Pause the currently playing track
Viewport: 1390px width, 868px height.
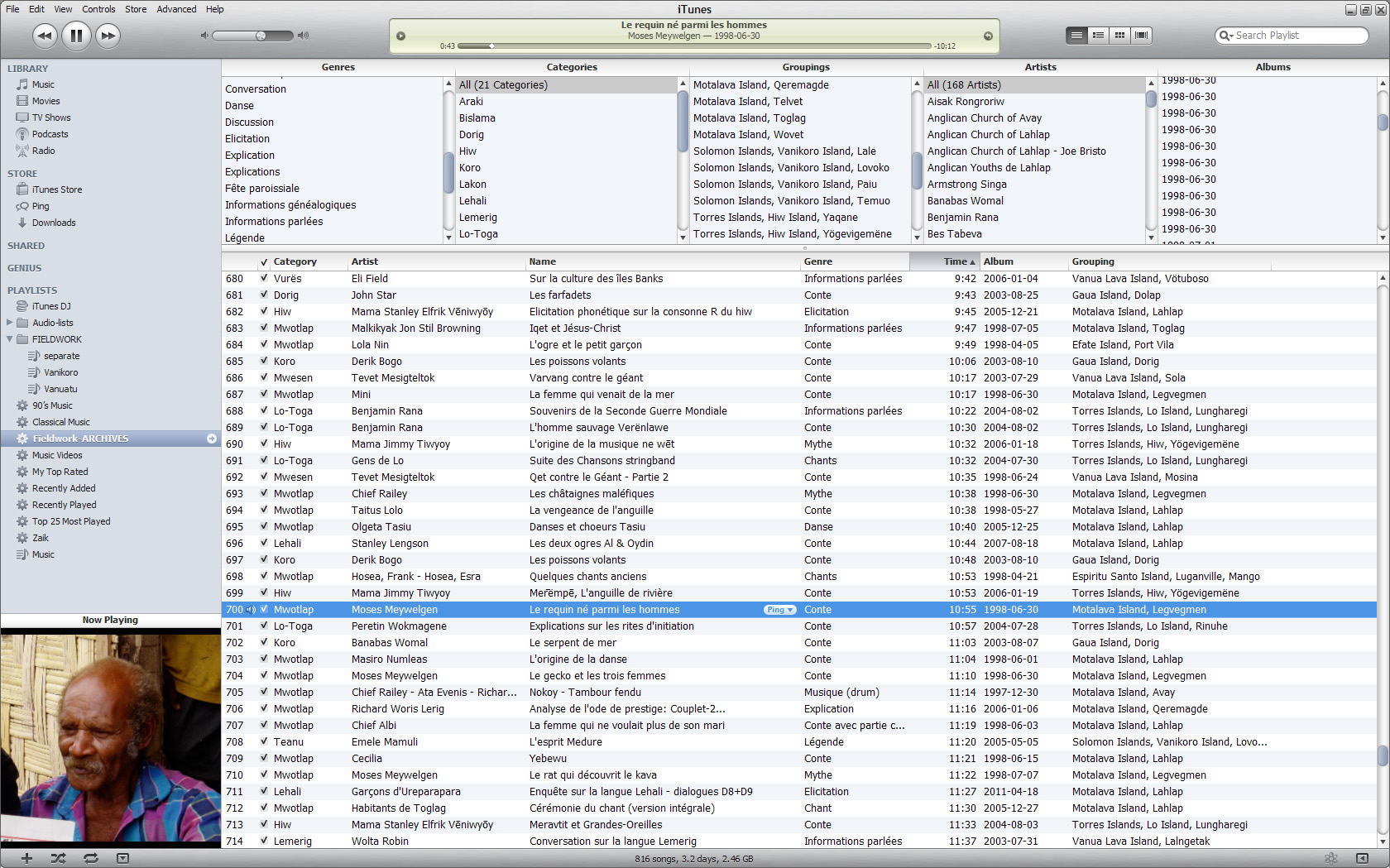(76, 36)
